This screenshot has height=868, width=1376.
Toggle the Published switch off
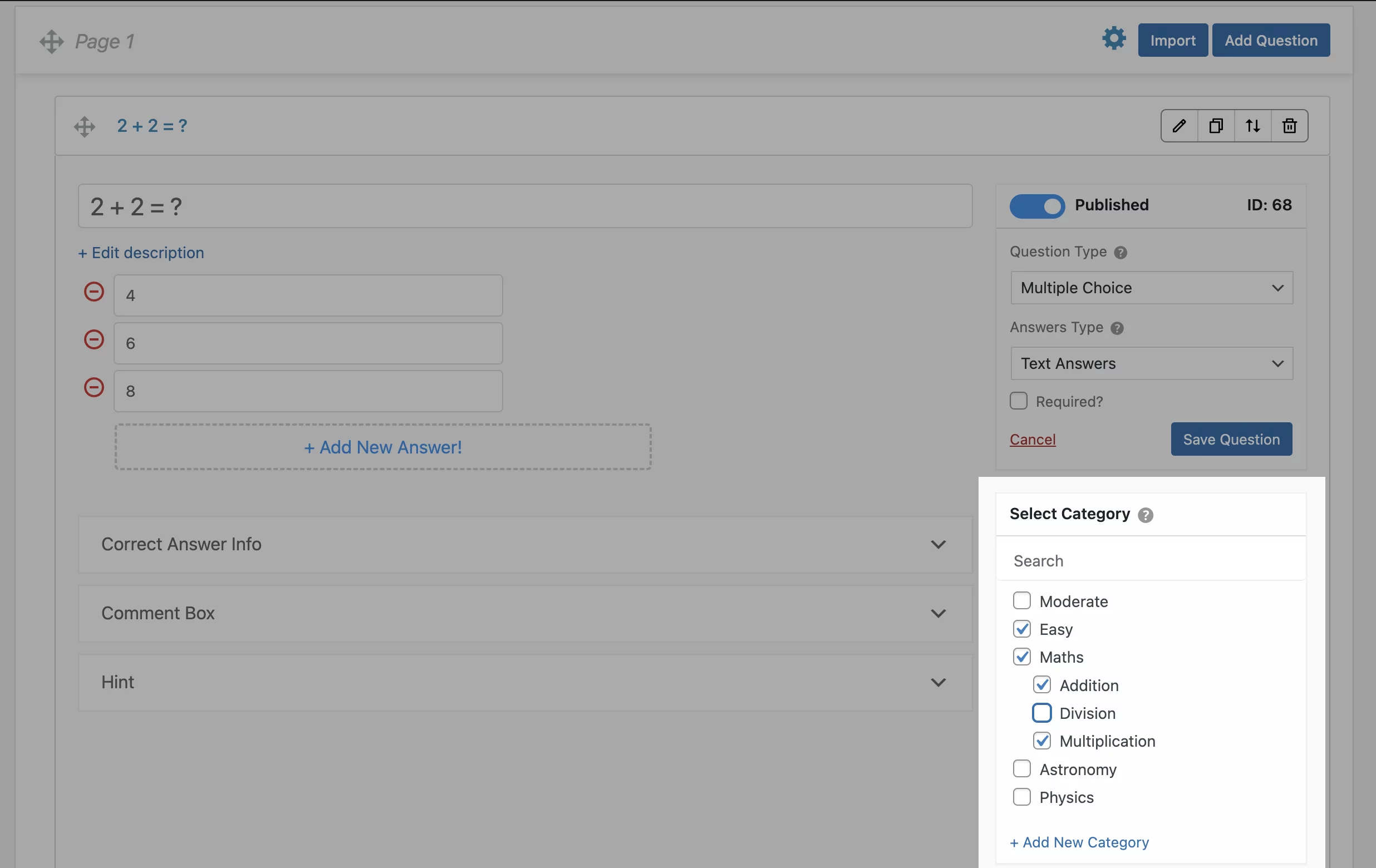tap(1036, 205)
